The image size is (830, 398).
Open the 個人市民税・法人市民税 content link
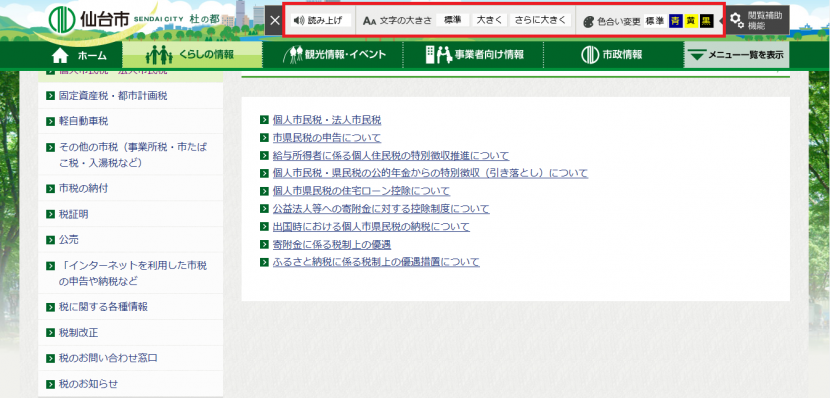pyautogui.click(x=327, y=120)
